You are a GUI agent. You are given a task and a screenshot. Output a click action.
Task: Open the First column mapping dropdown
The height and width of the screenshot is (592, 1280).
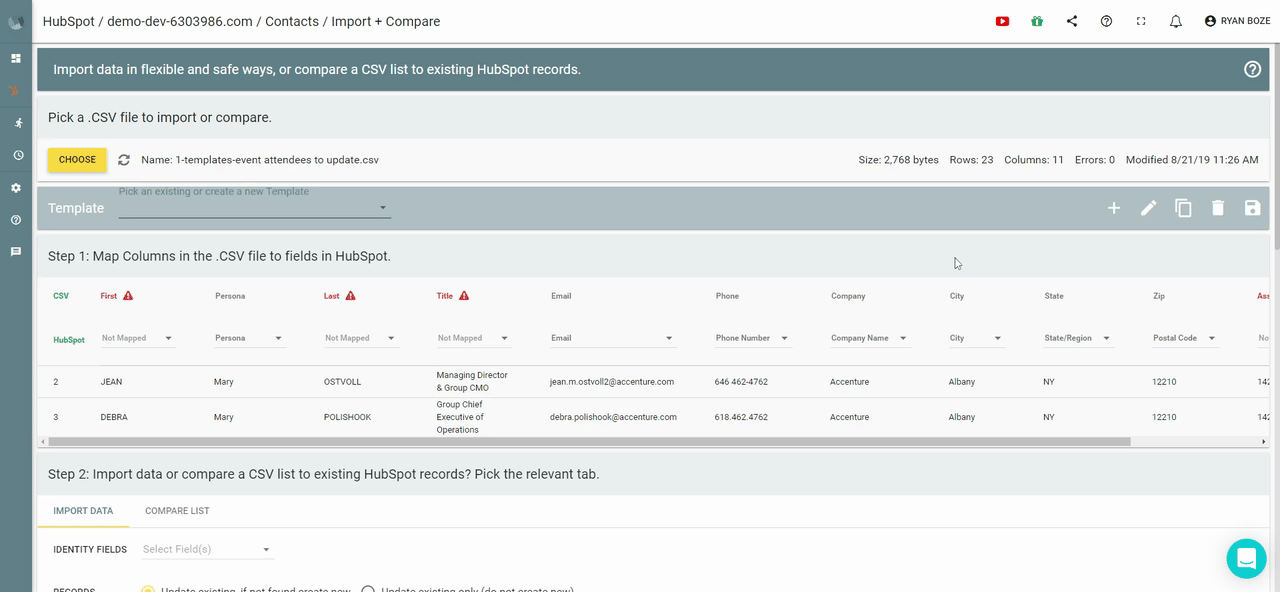point(138,338)
